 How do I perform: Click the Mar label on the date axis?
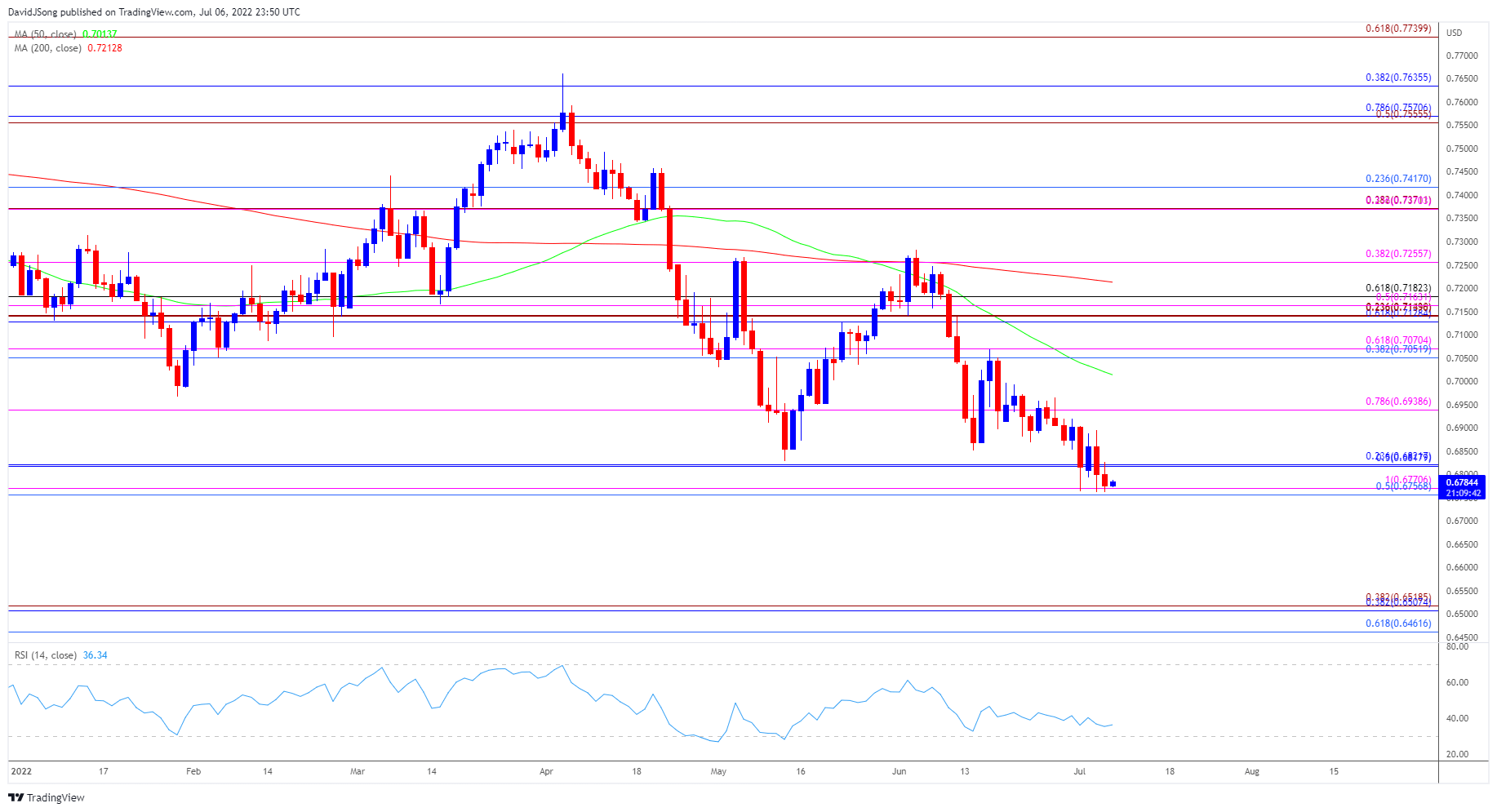pos(358,771)
